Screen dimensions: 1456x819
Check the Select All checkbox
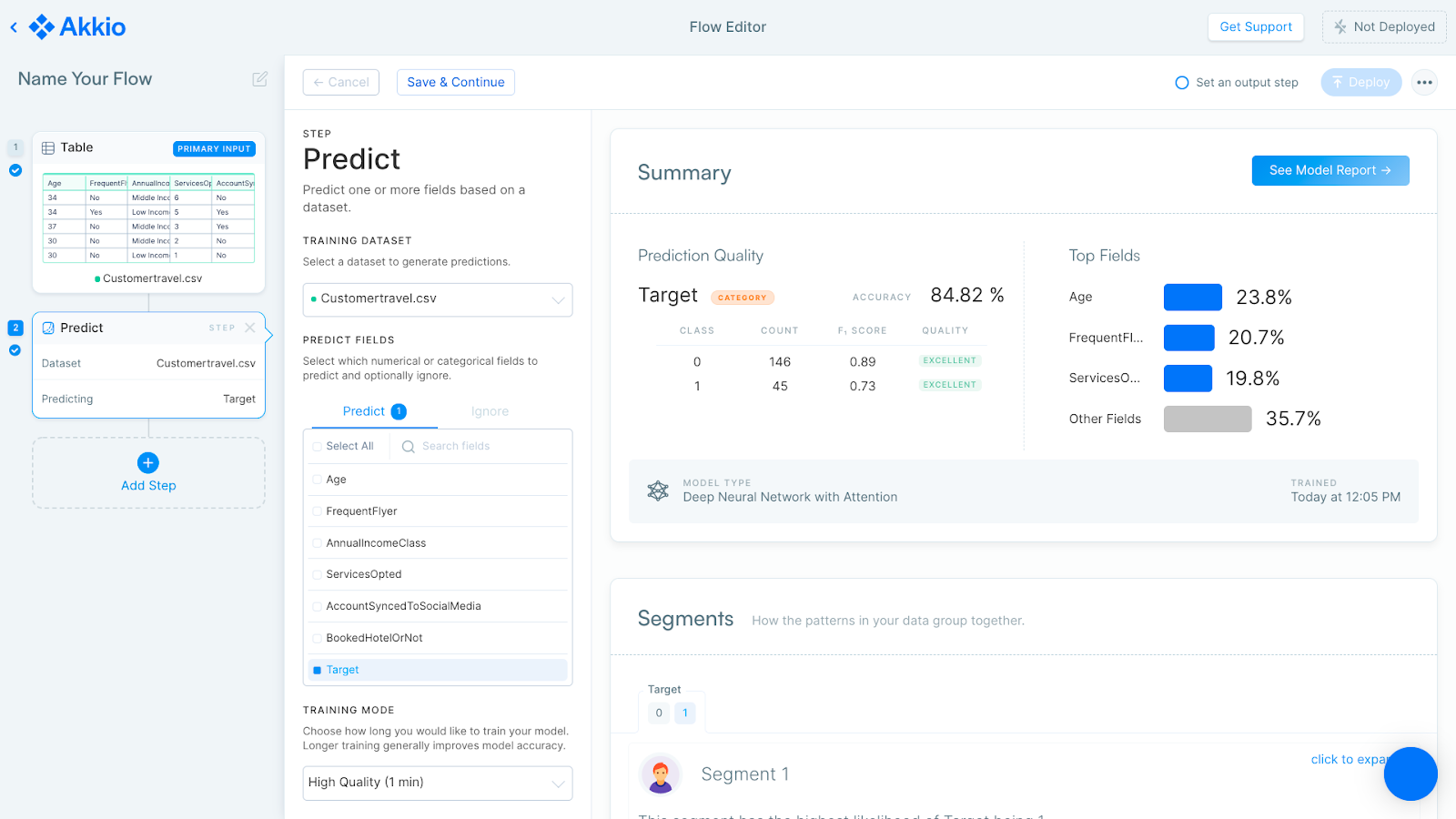pos(316,446)
